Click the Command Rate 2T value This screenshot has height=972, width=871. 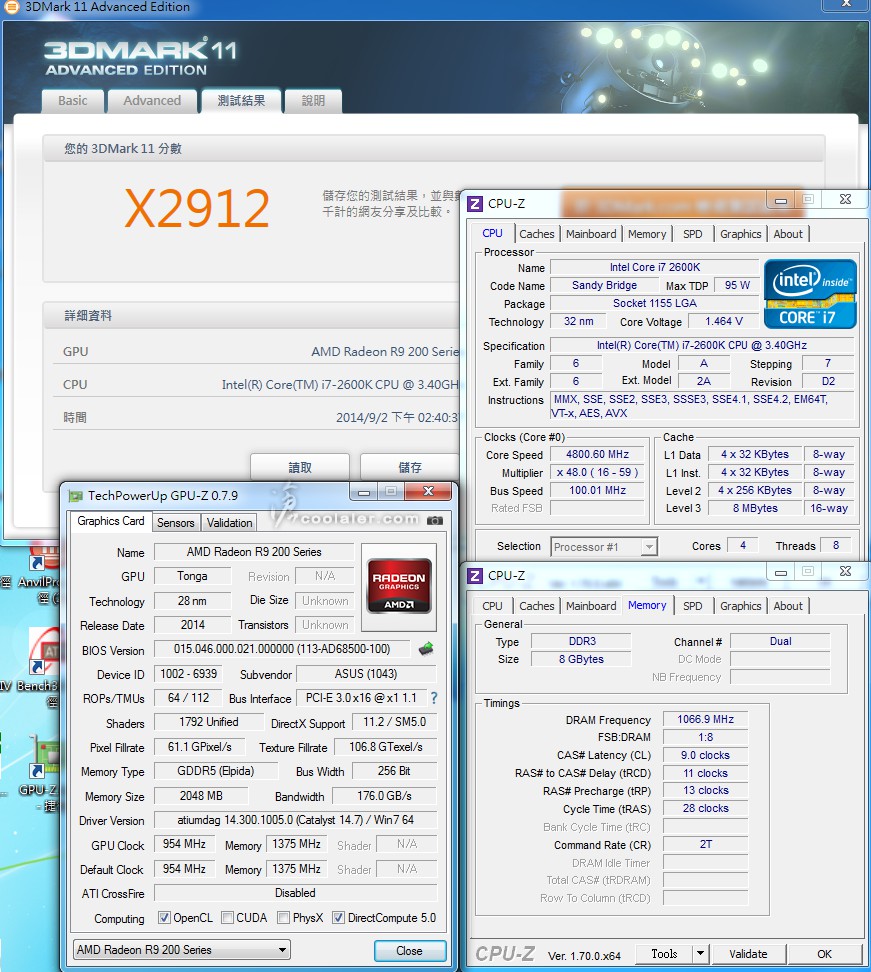point(705,844)
